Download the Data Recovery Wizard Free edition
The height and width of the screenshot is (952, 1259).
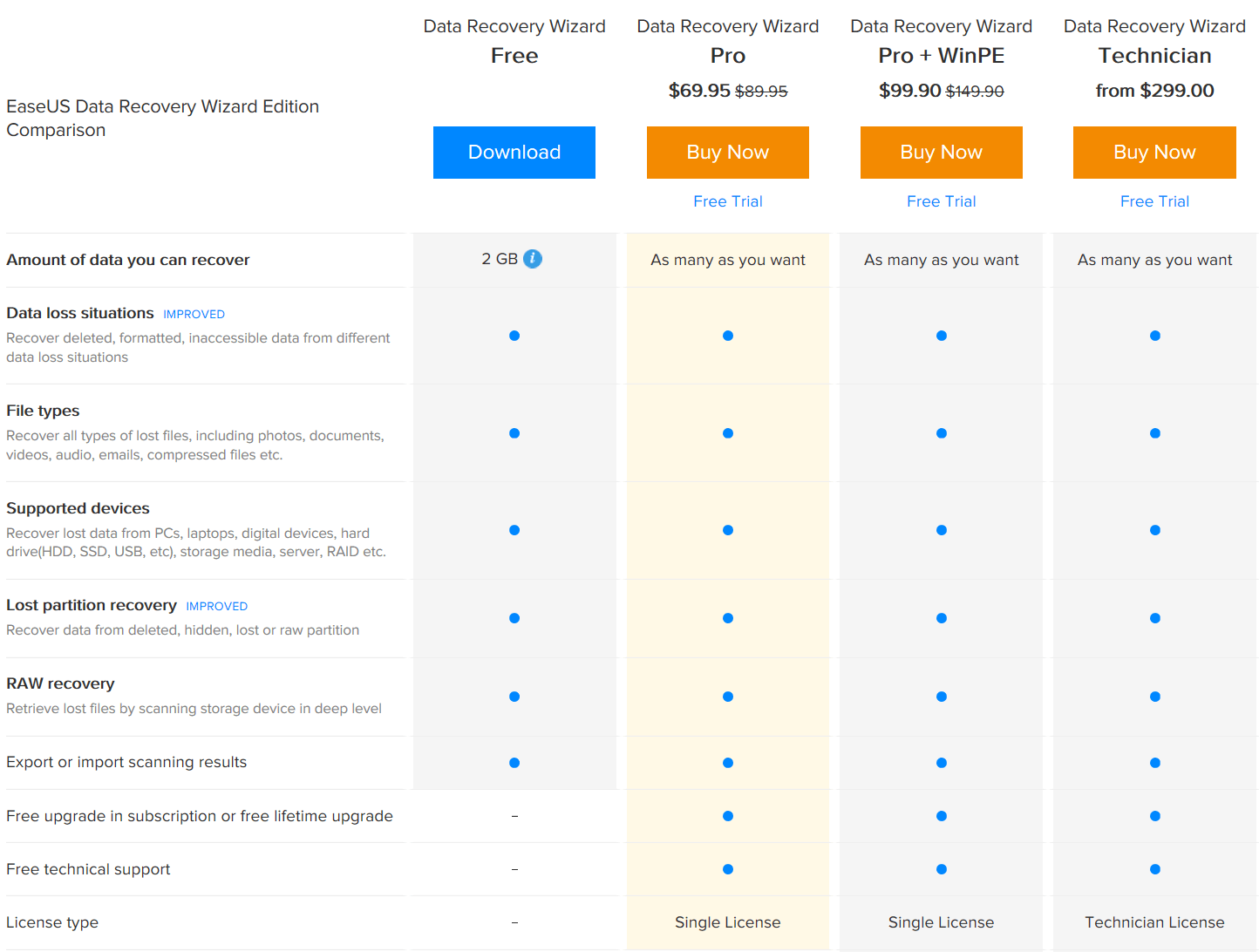514,152
